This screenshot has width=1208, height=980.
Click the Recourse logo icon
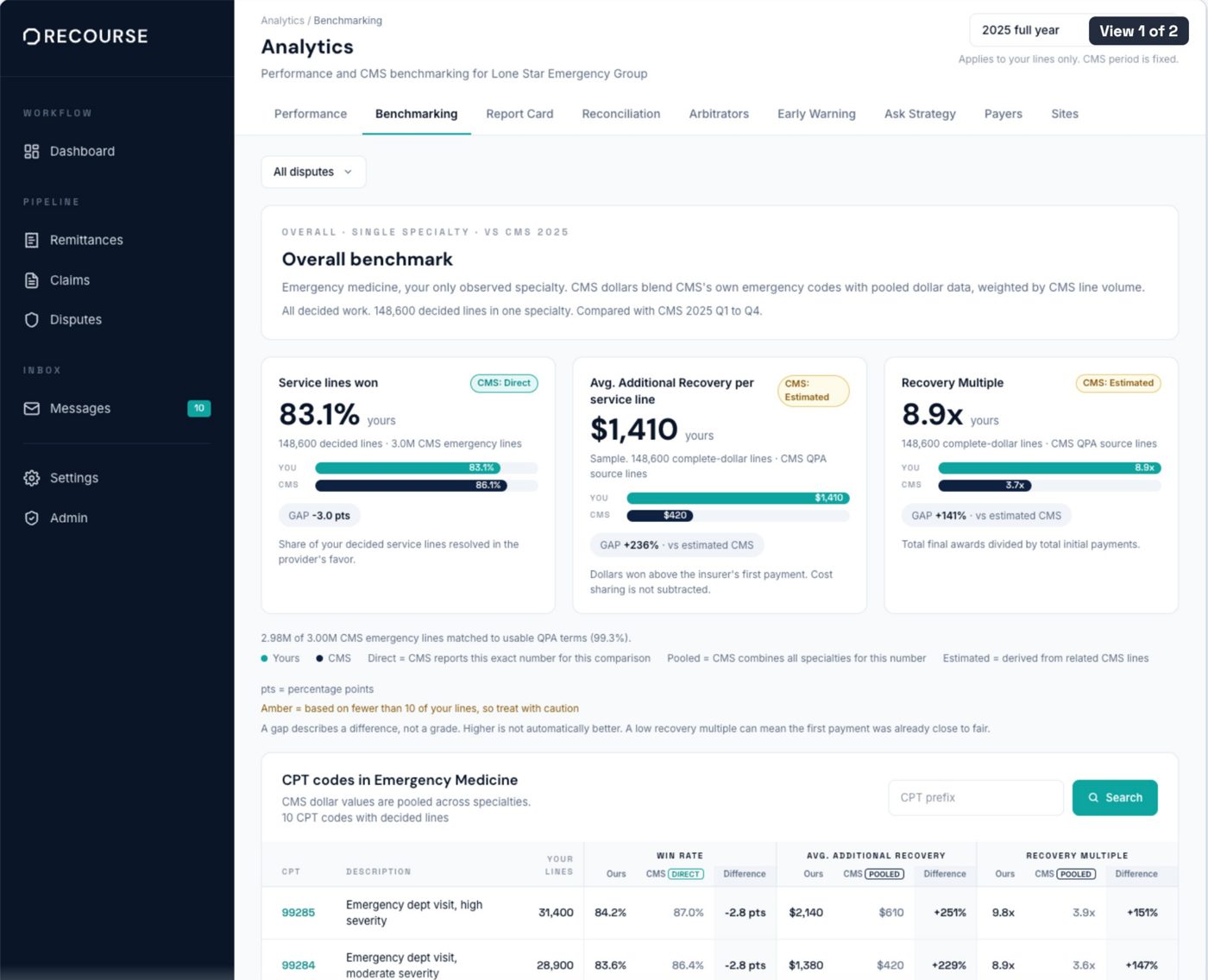pos(31,36)
